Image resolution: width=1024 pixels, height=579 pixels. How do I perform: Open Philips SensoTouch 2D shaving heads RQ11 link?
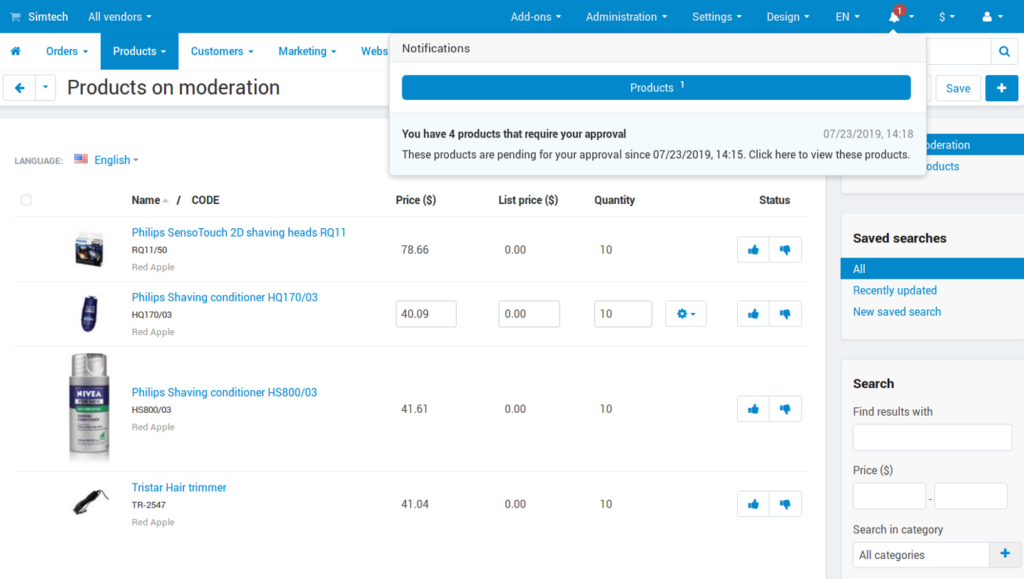pos(238,232)
